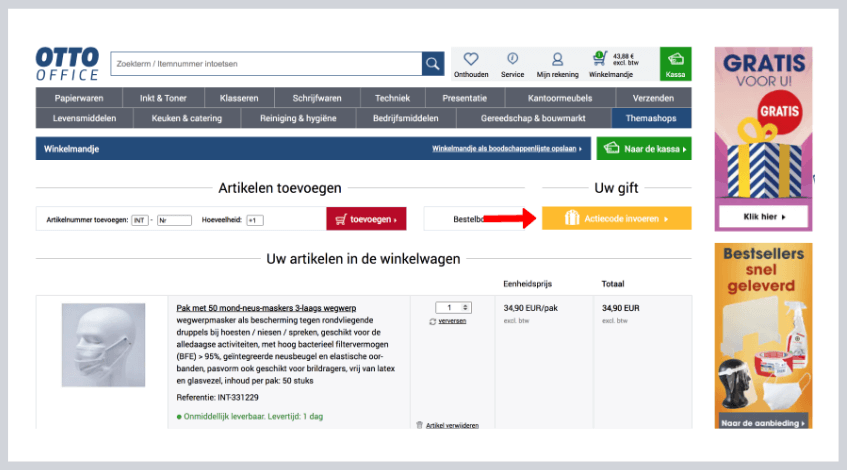Open Gereedschap & bouwmarkt menu
Viewport: 847px width, 470px height.
(533, 118)
